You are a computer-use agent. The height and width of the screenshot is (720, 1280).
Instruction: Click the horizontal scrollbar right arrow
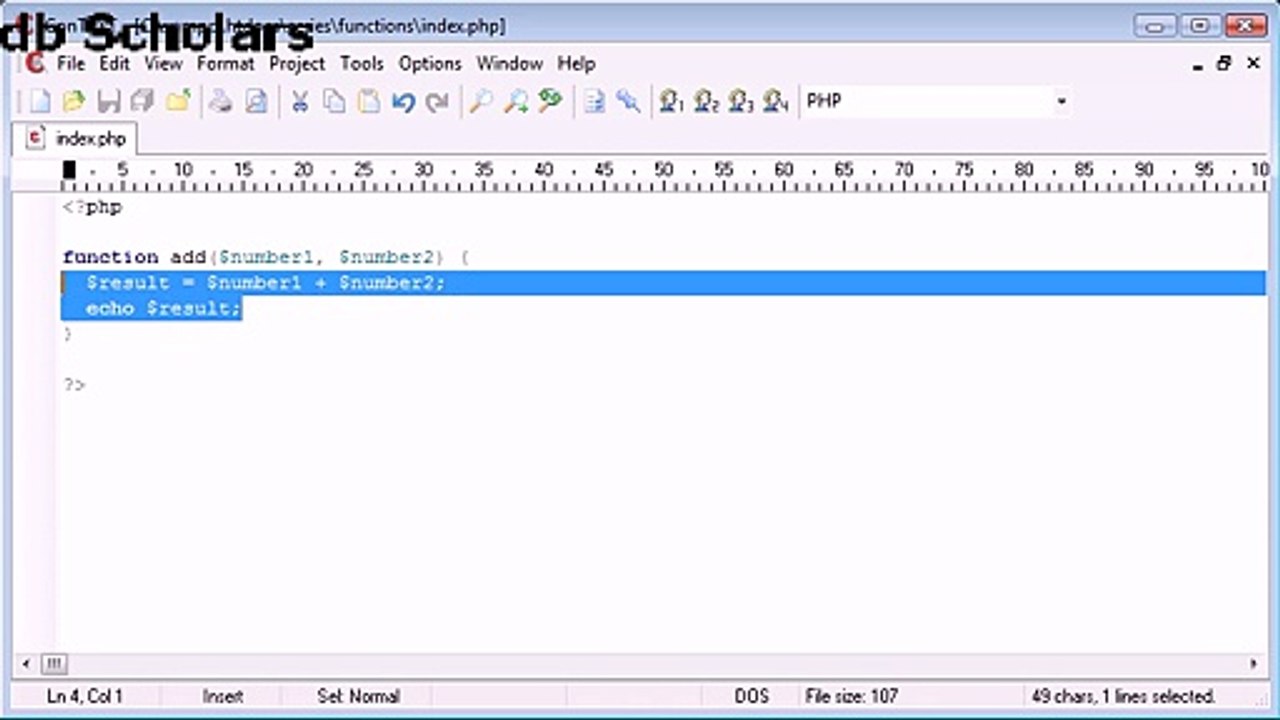(x=1254, y=663)
